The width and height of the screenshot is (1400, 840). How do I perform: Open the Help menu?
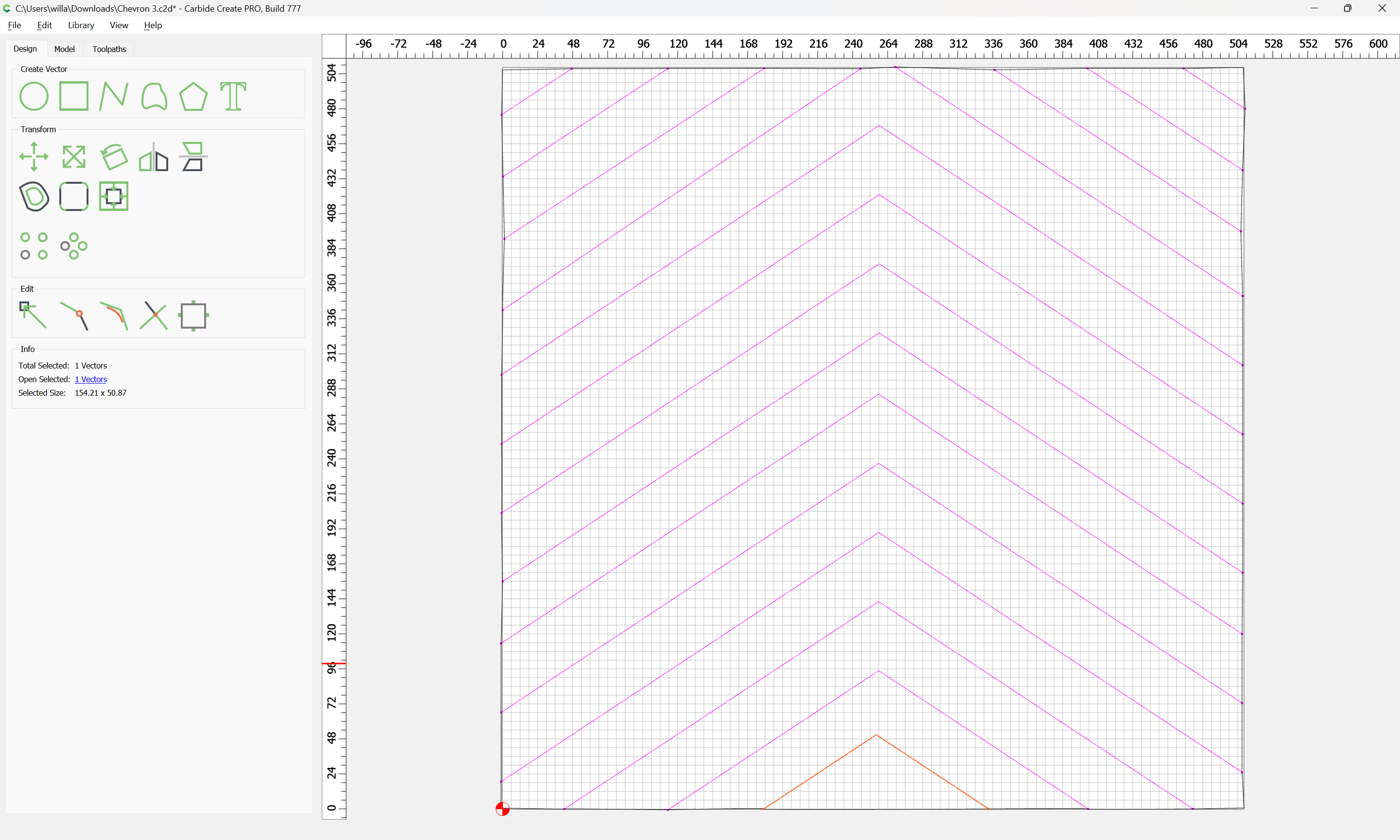pyautogui.click(x=153, y=25)
